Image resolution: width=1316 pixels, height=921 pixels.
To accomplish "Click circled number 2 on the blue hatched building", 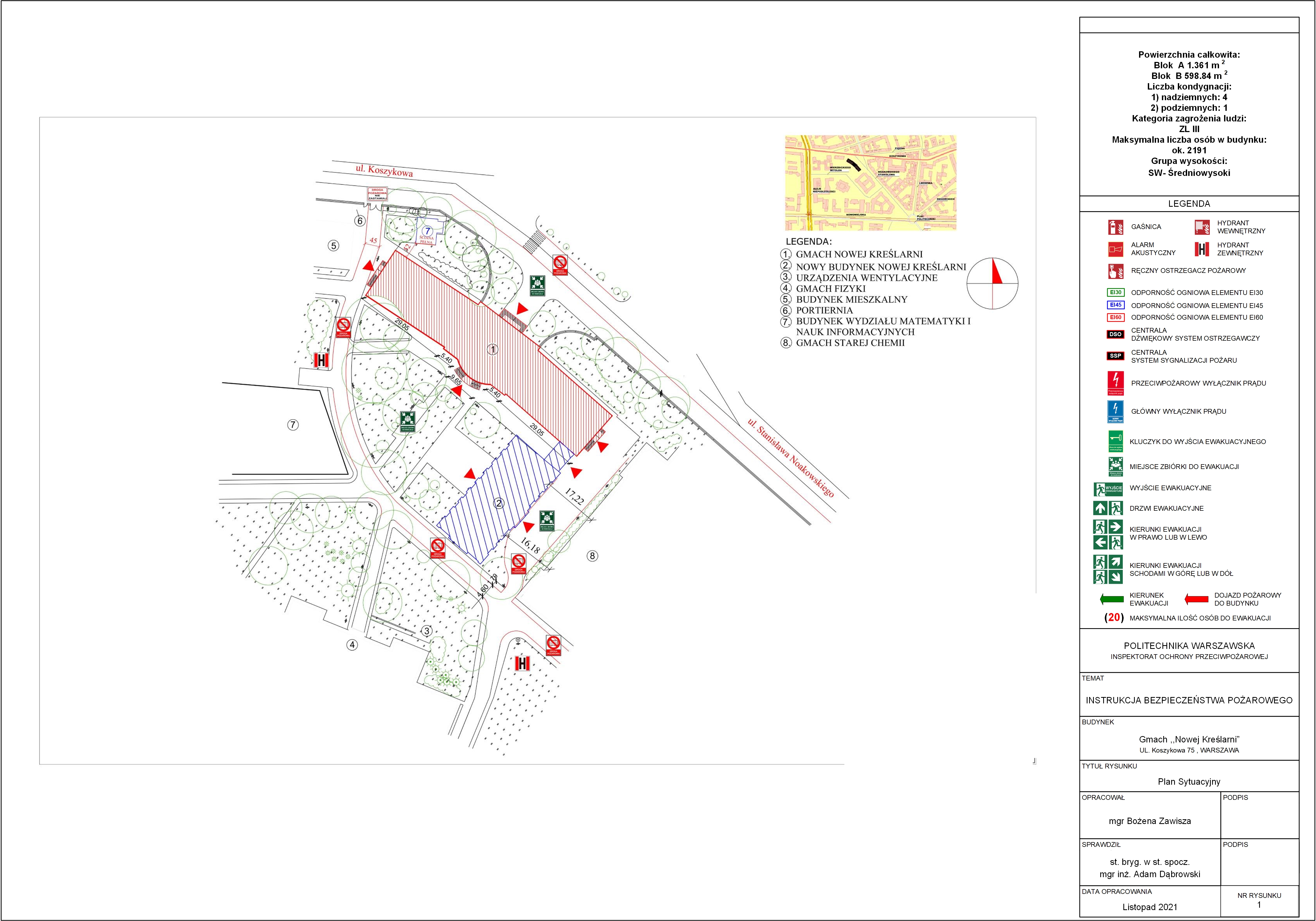I will click(x=499, y=503).
